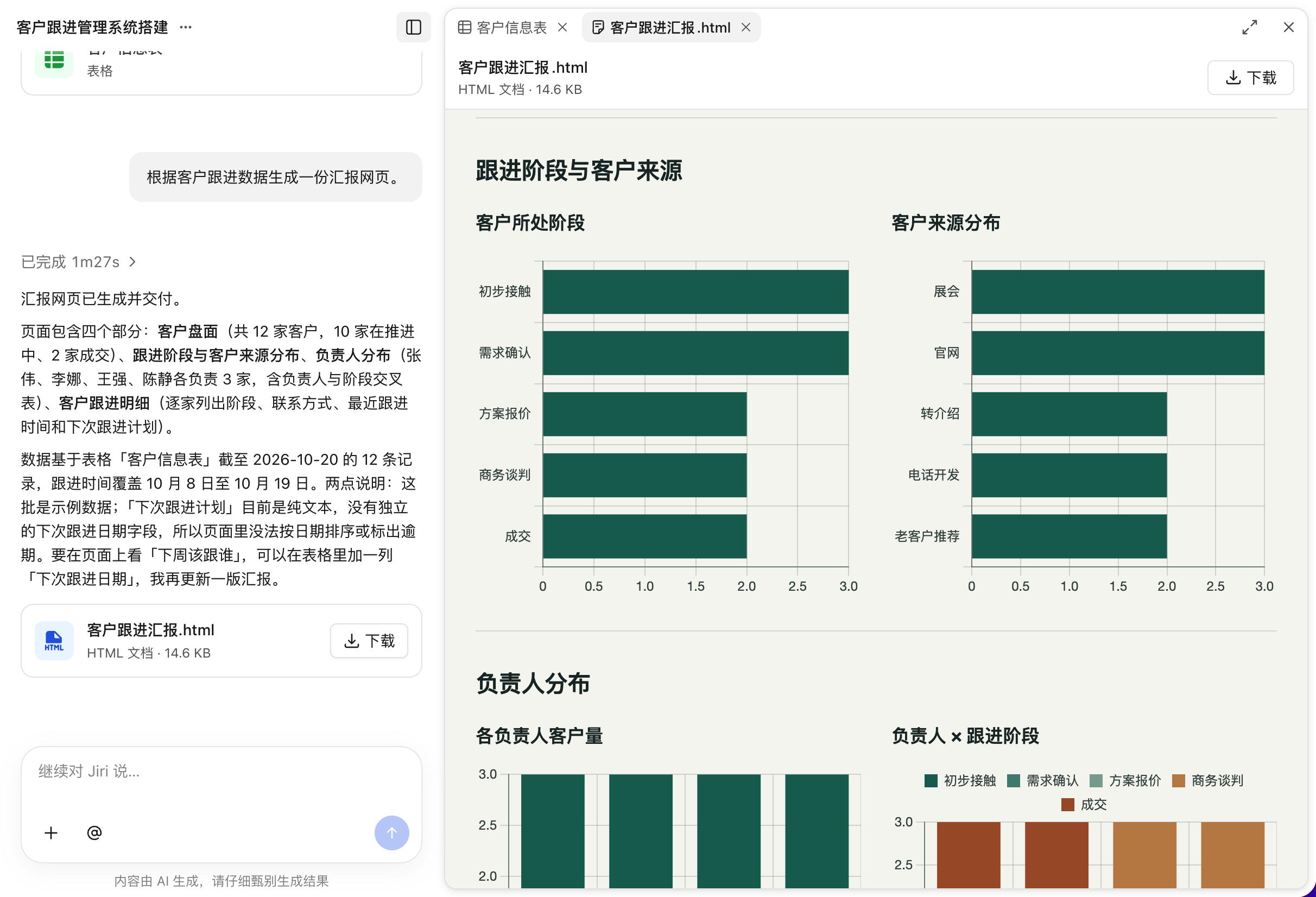Toggle the 需求确认 legend entry

1042,781
